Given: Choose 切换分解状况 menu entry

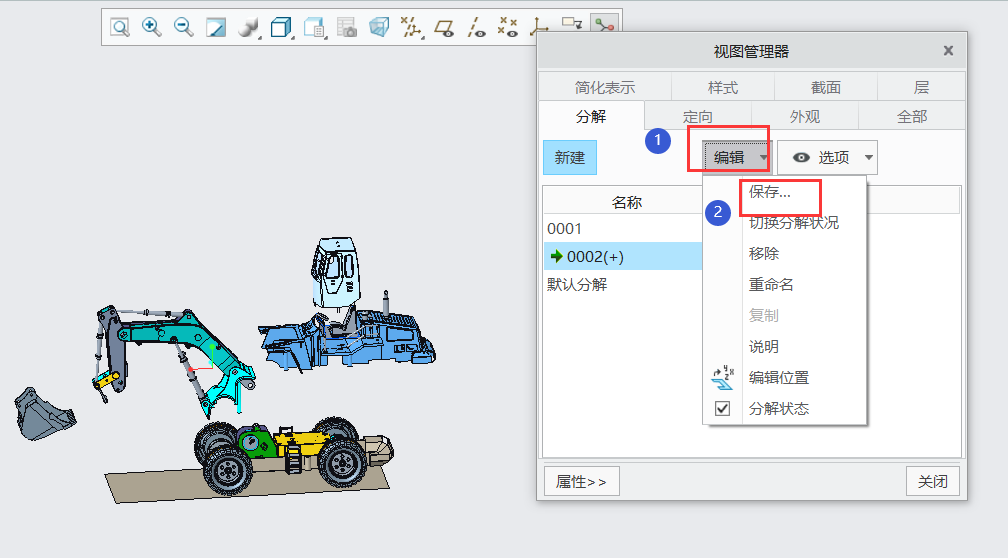Looking at the screenshot, I should (794, 223).
